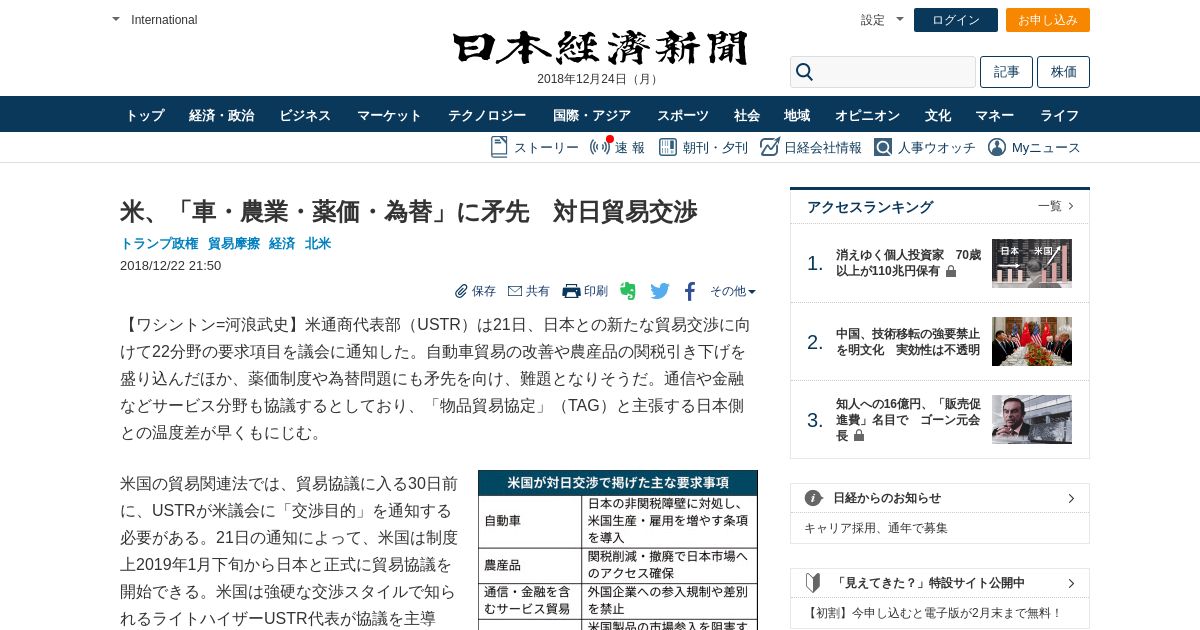Open the アクセスランキング 一覧 list link
The image size is (1200, 630).
[x=1056, y=206]
